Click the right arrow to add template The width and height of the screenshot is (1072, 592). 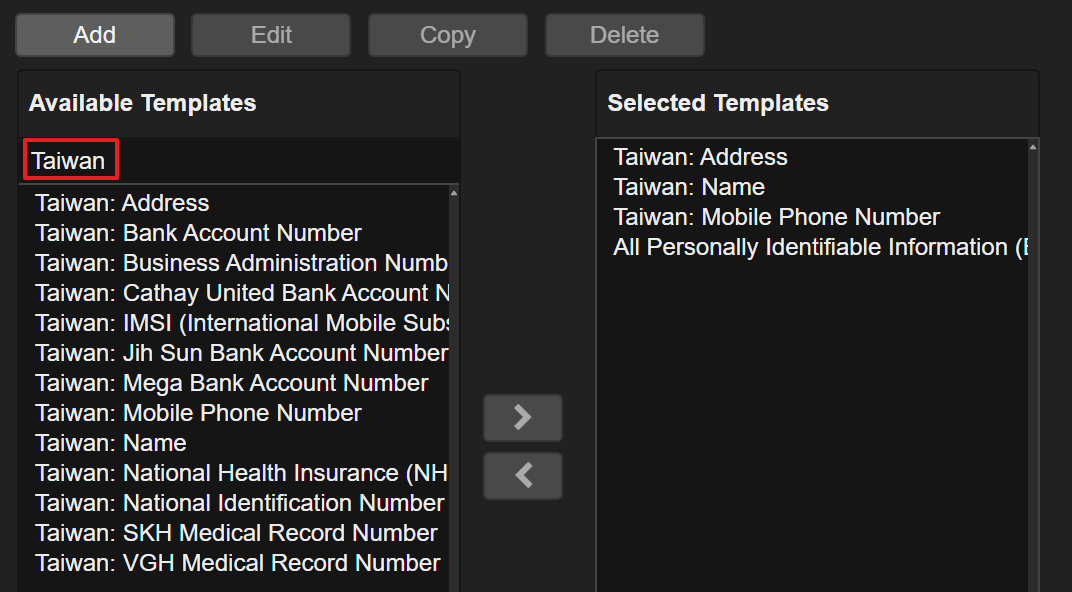[522, 418]
